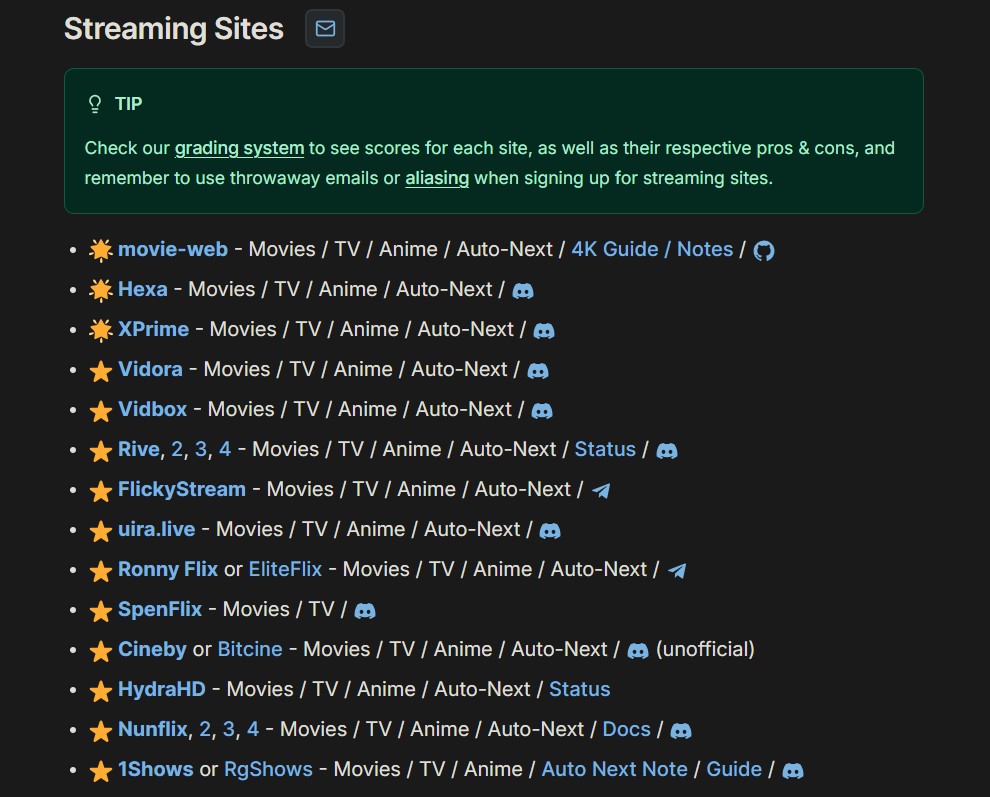Image resolution: width=990 pixels, height=797 pixels.
Task: Follow the aliasing link in the tip
Action: (x=437, y=178)
